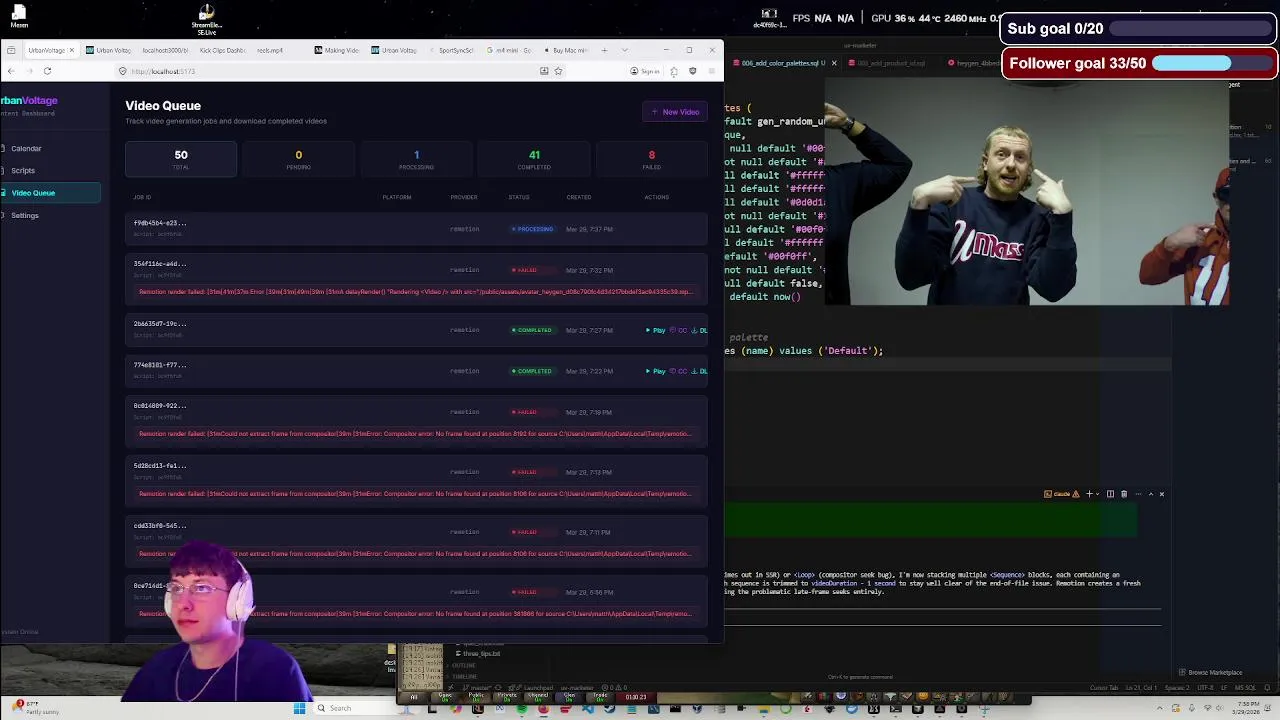Click COMPLETED badge of Mar 29, 7:27 PM job
This screenshot has width=1280, height=720.
click(532, 330)
